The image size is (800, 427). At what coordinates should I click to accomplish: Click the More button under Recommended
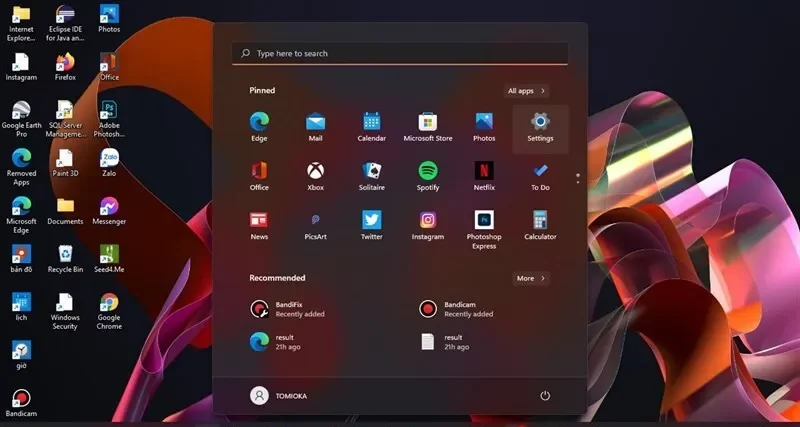pyautogui.click(x=531, y=279)
